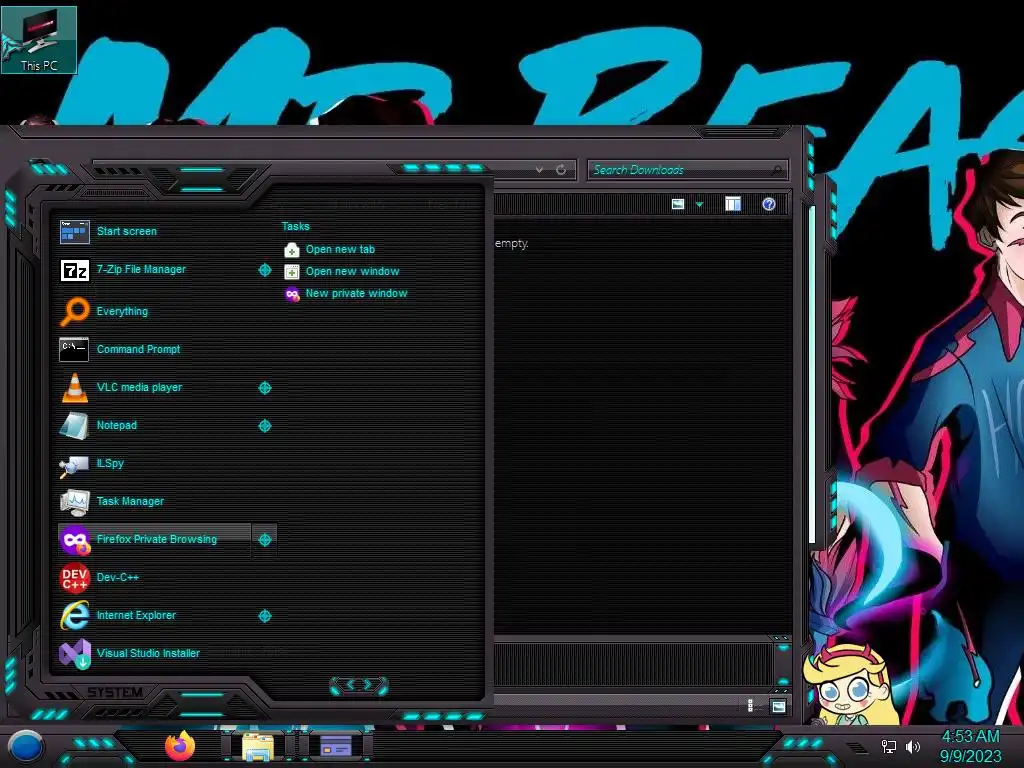Click the Explorer vertical scrollbar
This screenshot has width=1024, height=768.
point(812,376)
